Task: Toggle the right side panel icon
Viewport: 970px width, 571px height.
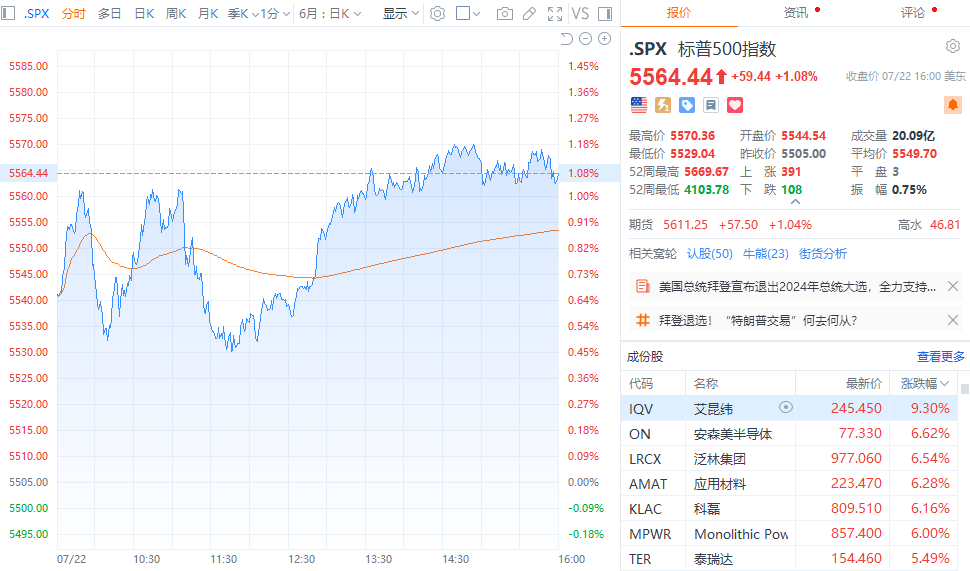Action: click(x=606, y=14)
